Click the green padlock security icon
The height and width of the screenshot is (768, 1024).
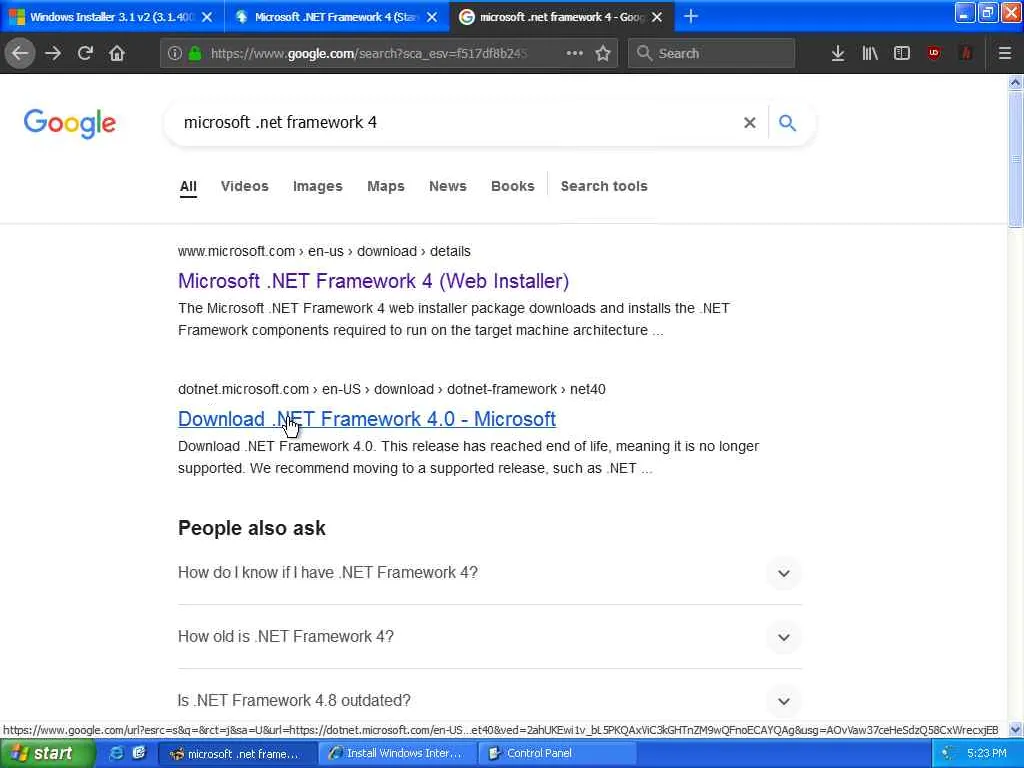coord(195,54)
